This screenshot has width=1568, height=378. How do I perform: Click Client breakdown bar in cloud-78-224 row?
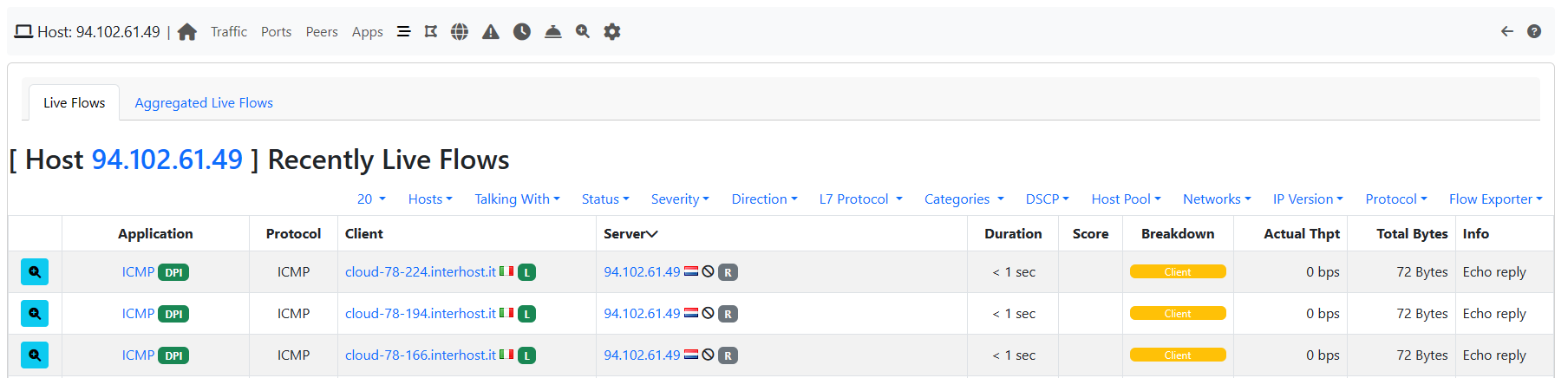[1178, 271]
